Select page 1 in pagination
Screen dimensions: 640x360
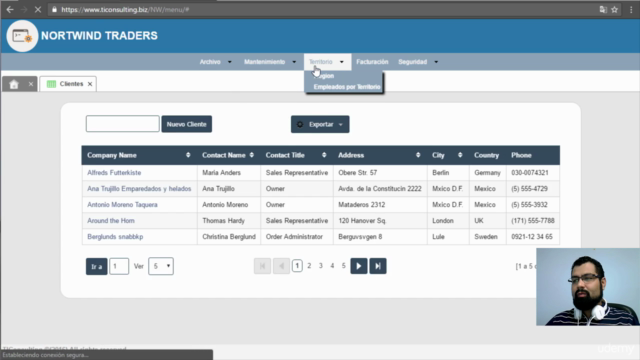pos(297,266)
